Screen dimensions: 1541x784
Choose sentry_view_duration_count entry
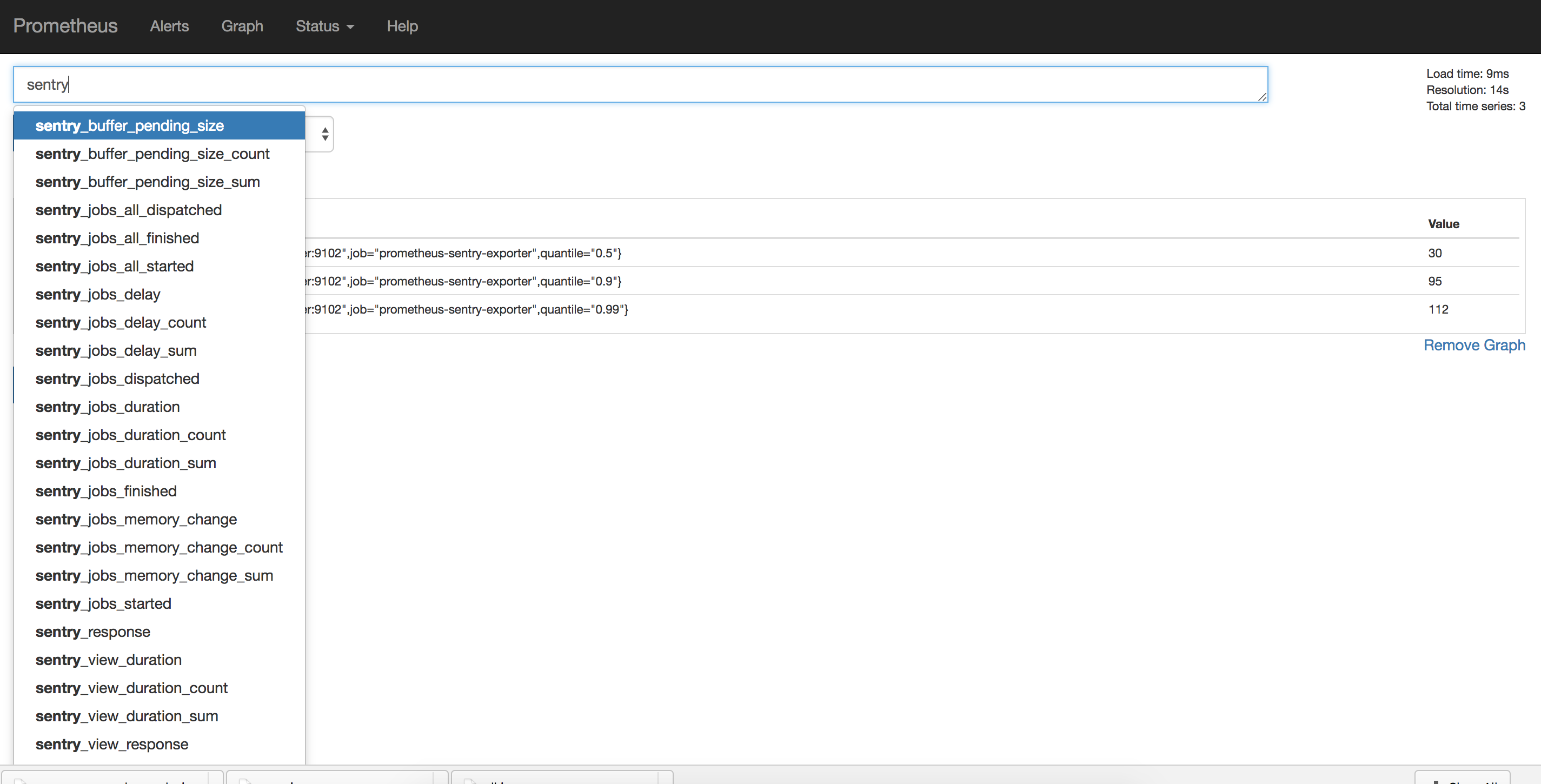pyautogui.click(x=131, y=688)
